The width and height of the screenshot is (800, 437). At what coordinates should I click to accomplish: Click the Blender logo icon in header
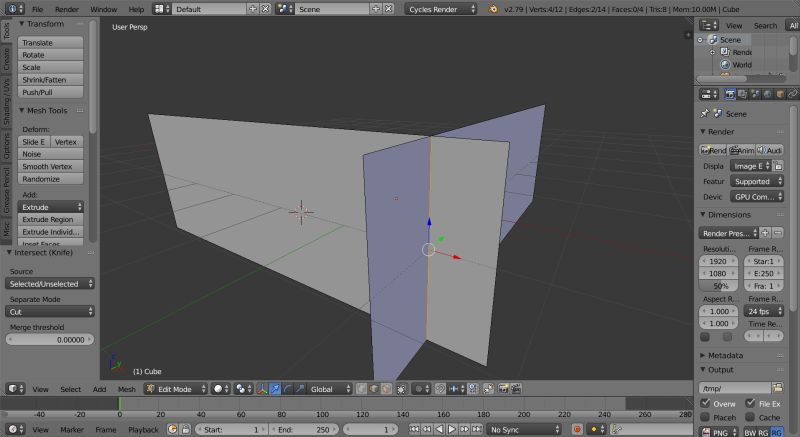493,9
